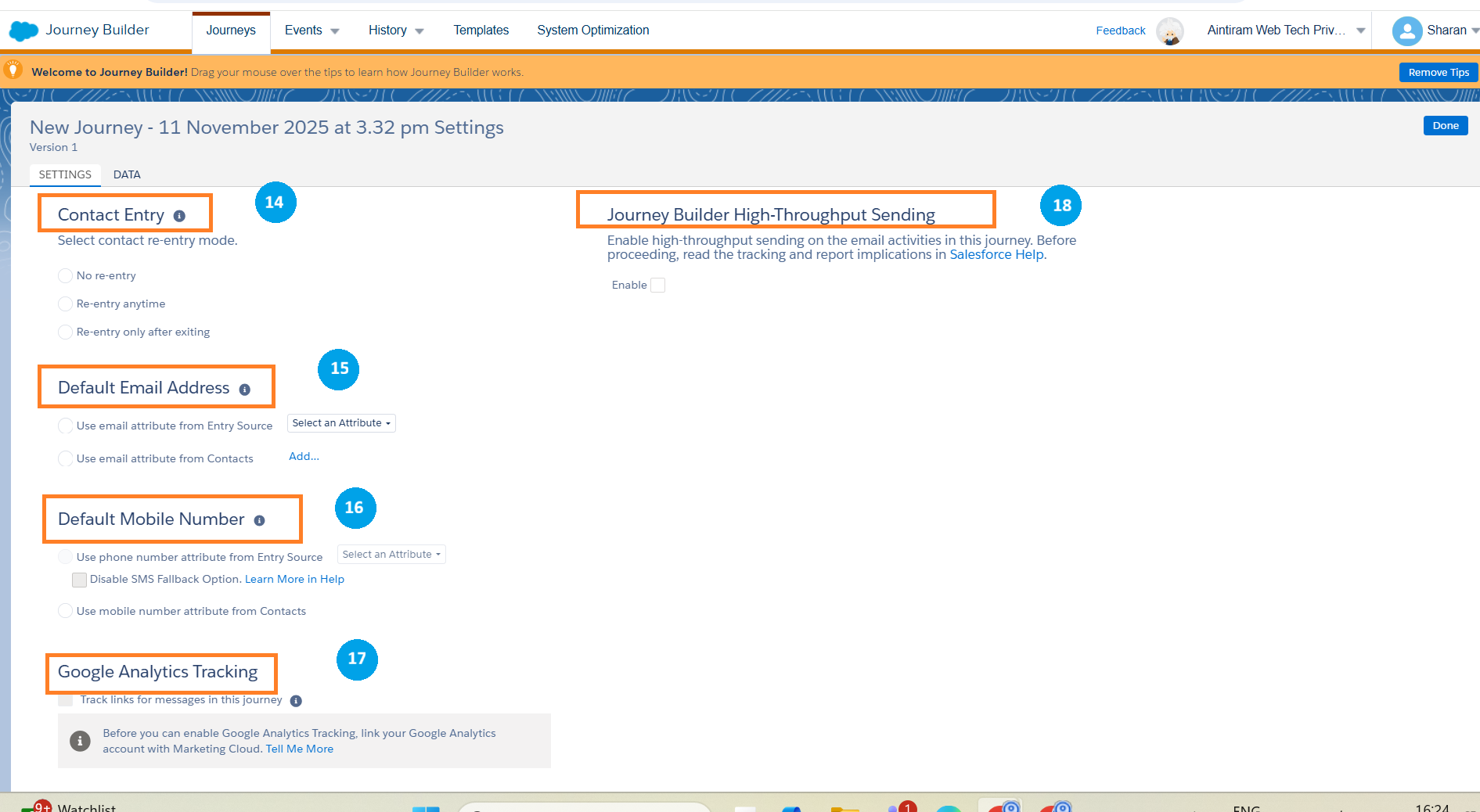1480x812 pixels.
Task: Check Disable SMS Fallback Option box
Action: pyautogui.click(x=79, y=580)
